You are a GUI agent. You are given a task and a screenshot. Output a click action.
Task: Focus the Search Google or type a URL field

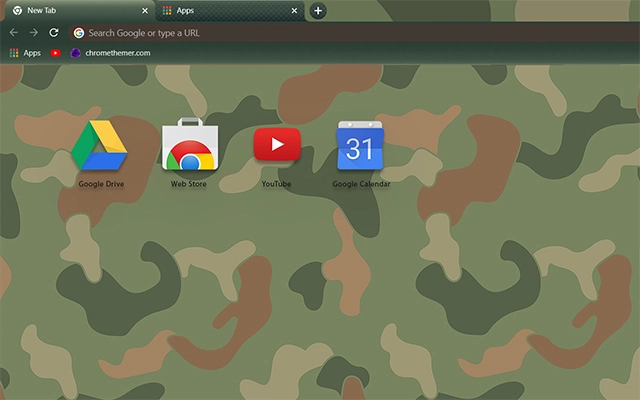354,33
